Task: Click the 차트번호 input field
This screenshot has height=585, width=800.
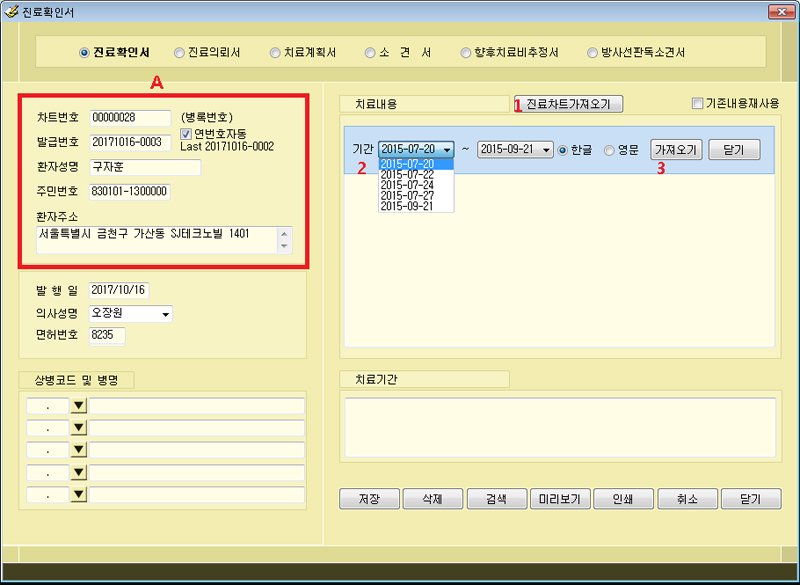Action: 130,118
